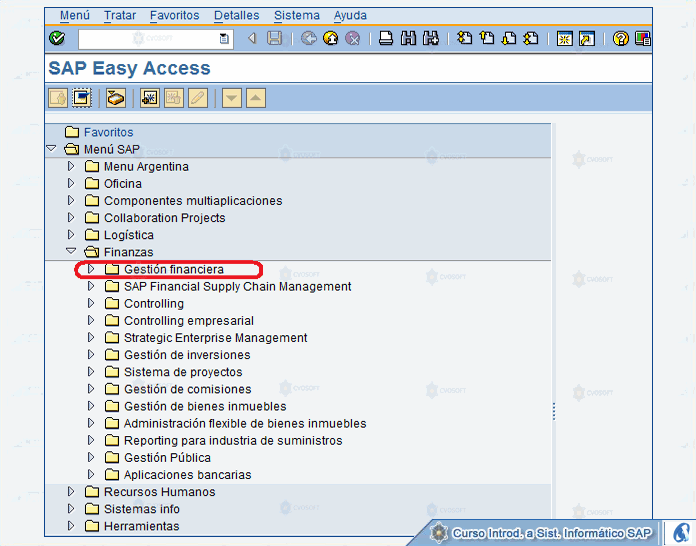This screenshot has height=546, width=696.
Task: Click the Next Page icon
Action: pos(509,39)
